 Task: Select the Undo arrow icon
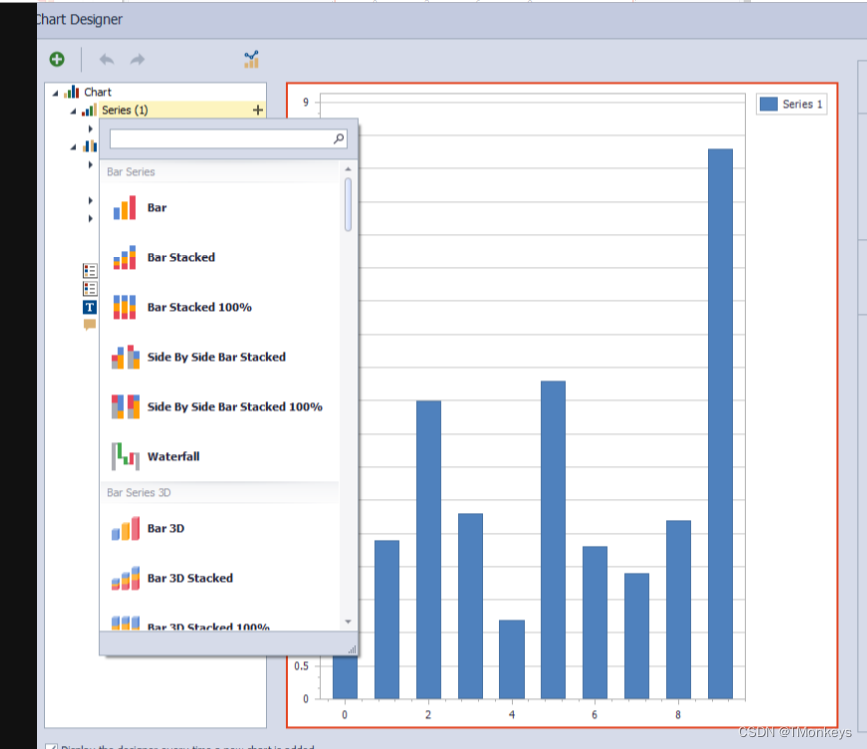click(106, 59)
